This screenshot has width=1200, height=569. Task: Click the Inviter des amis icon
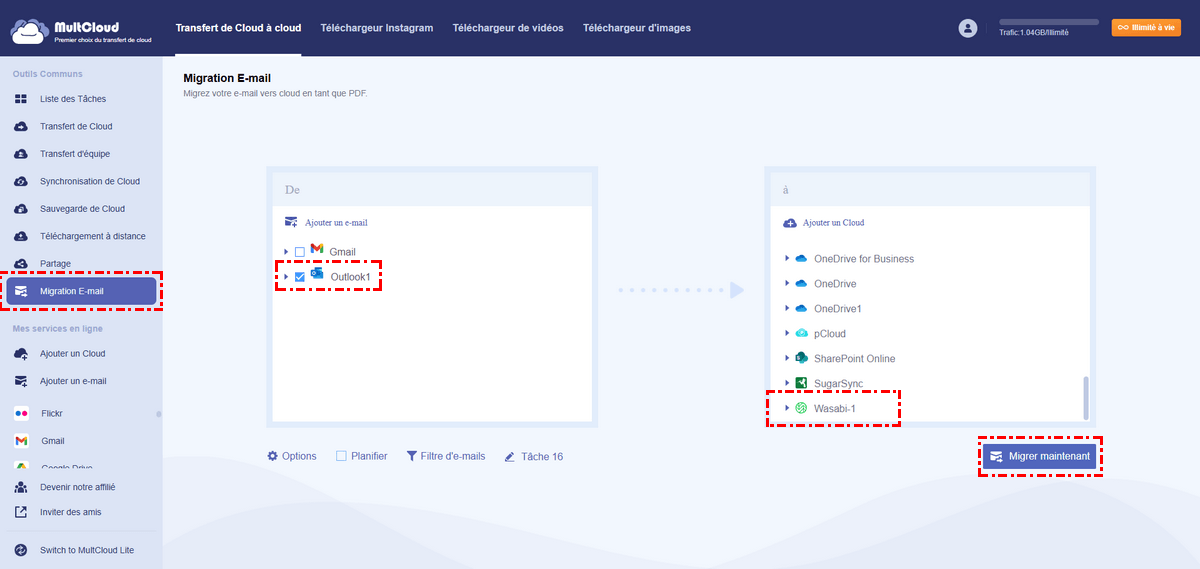(21, 512)
